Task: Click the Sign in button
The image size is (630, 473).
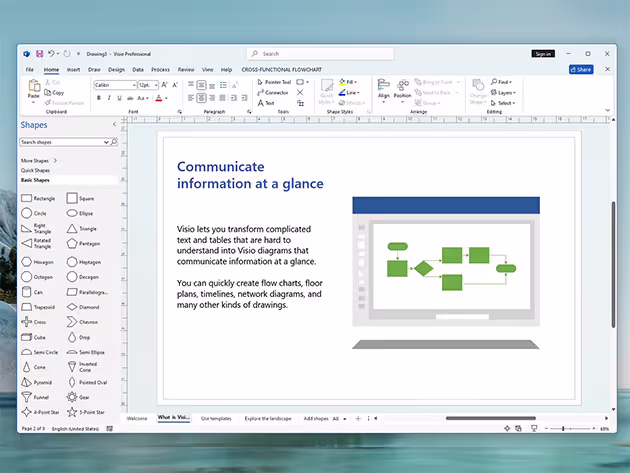Action: point(542,53)
